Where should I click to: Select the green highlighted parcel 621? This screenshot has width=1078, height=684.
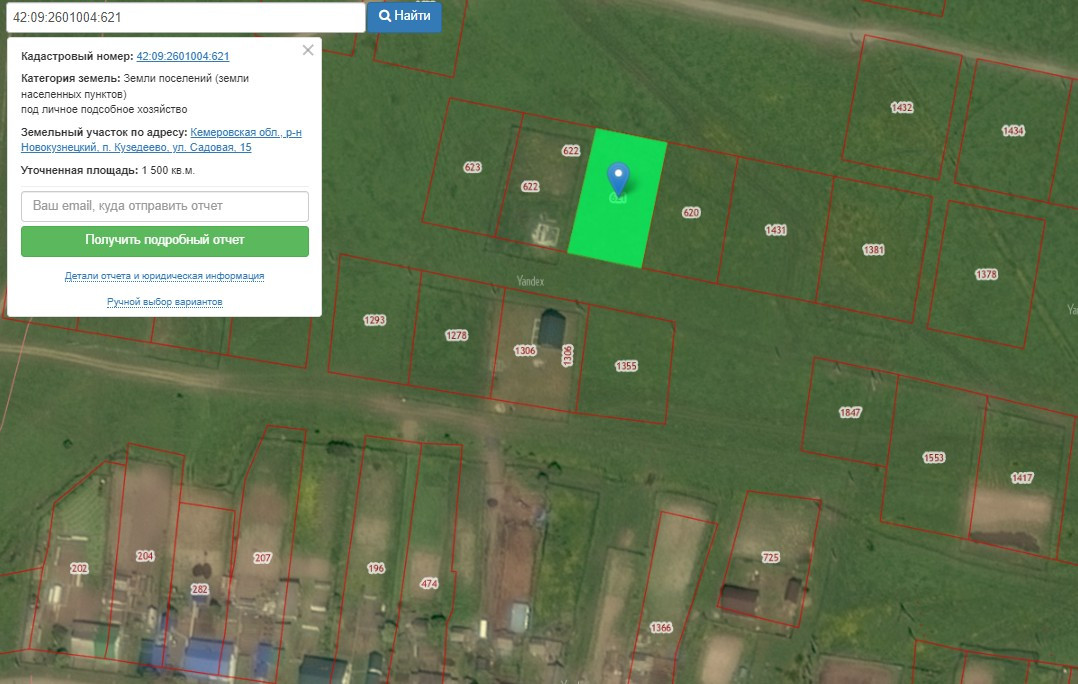617,198
